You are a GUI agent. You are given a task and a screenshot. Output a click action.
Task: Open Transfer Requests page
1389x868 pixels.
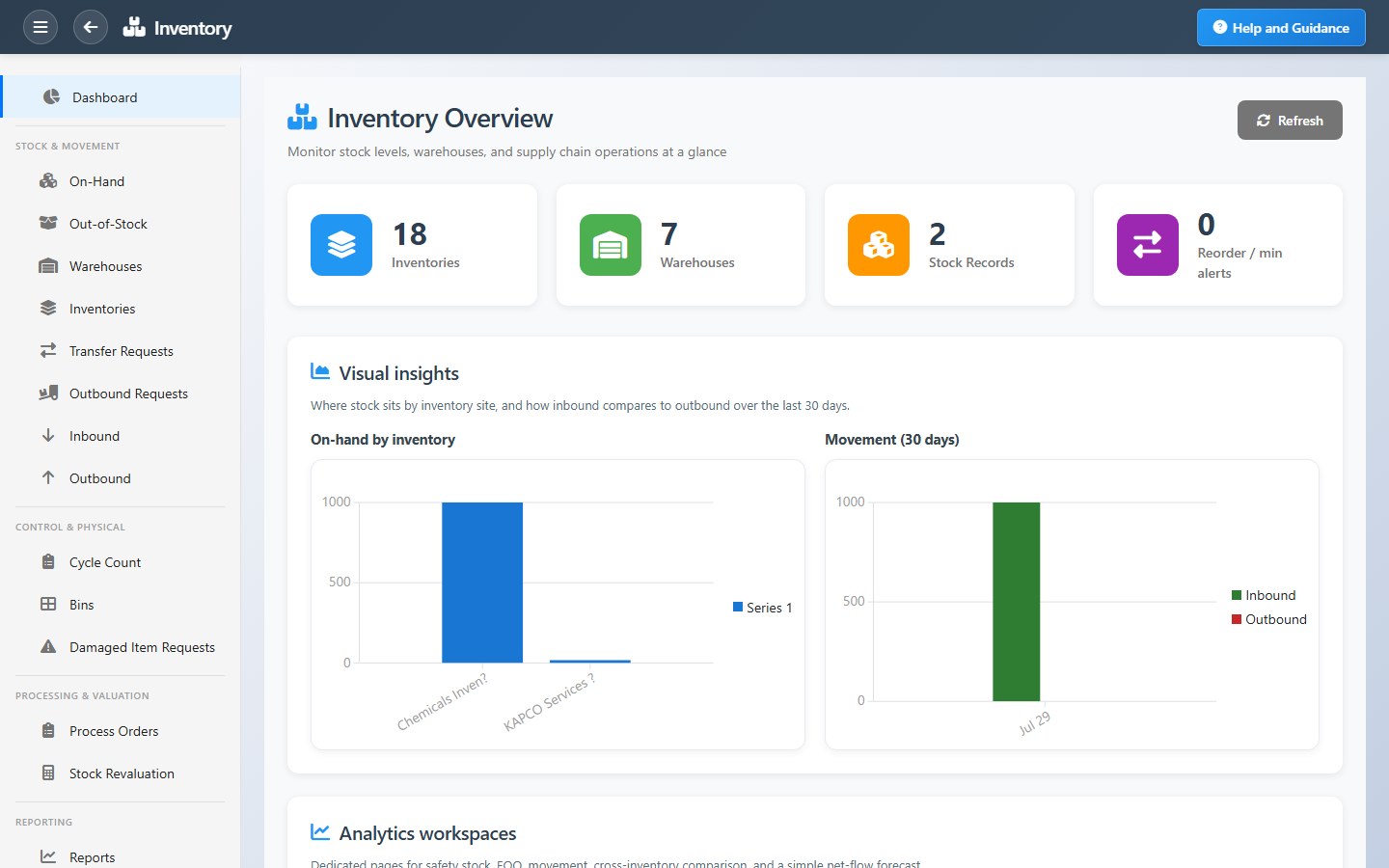tap(121, 351)
